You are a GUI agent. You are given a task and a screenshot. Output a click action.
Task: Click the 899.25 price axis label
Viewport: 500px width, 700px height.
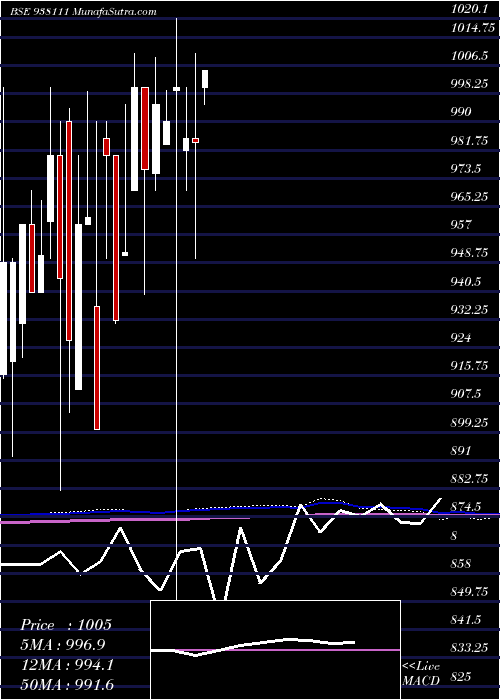(469, 422)
